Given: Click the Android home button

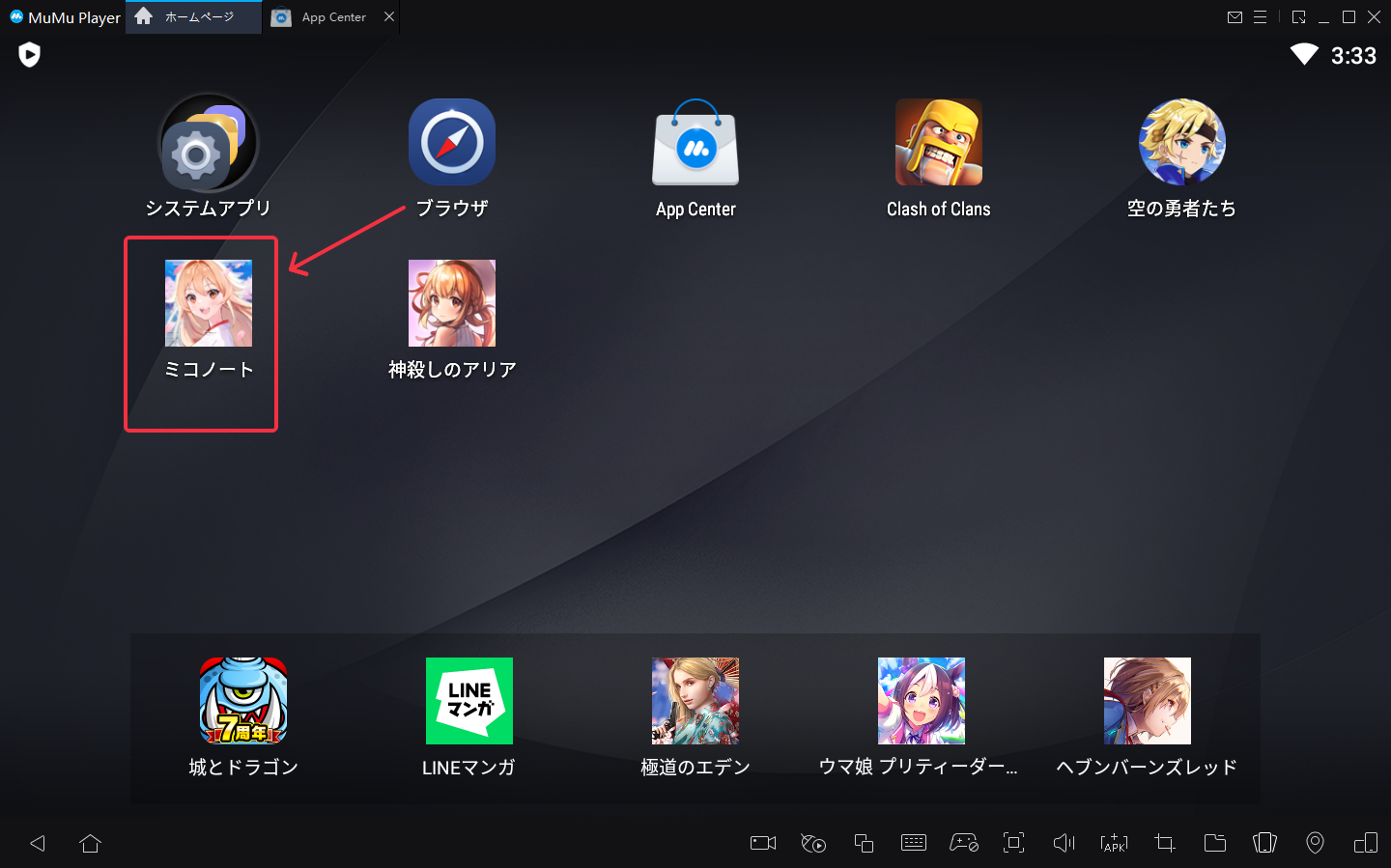Looking at the screenshot, I should tap(91, 843).
